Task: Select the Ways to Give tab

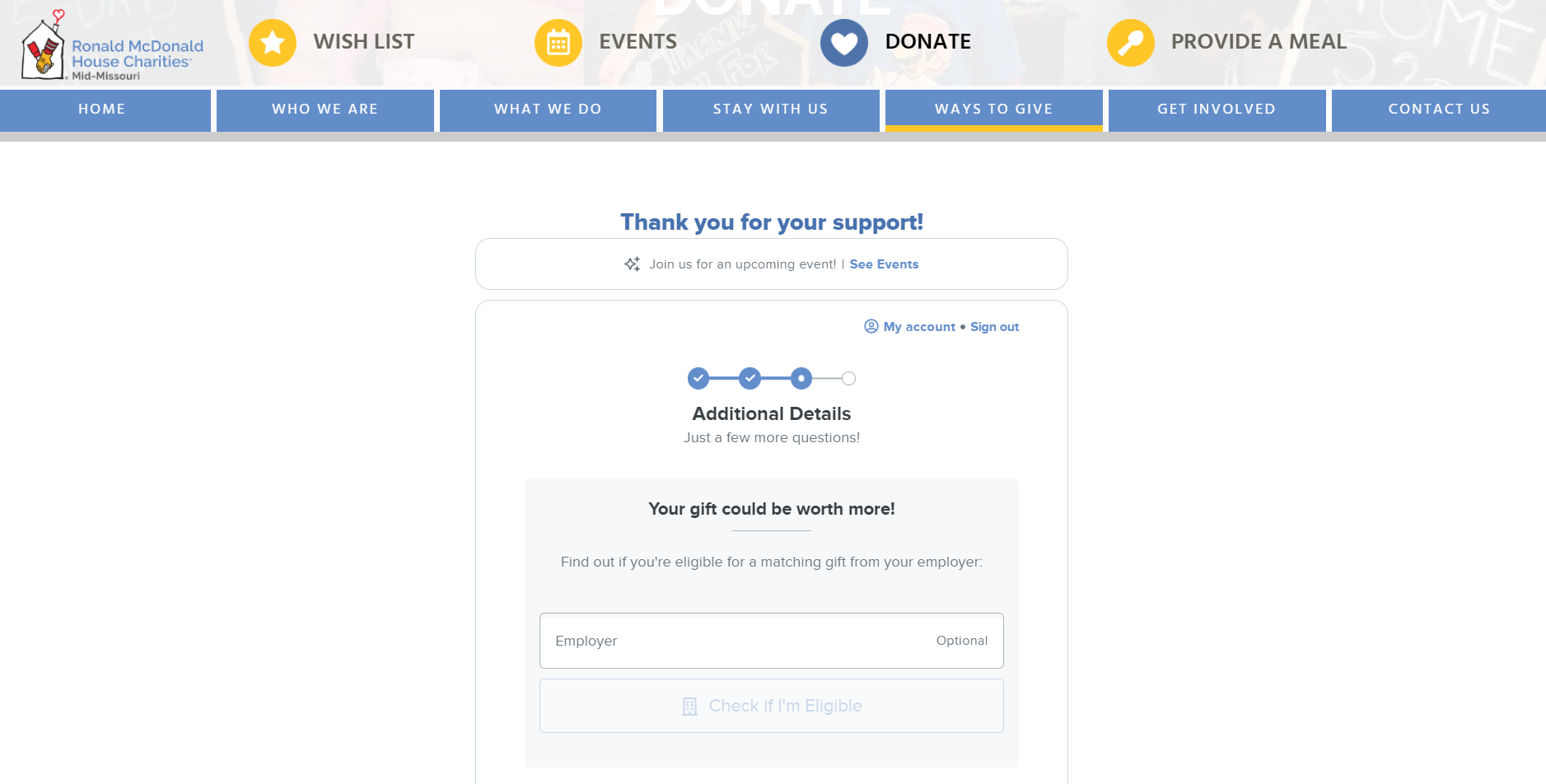Action: coord(994,110)
